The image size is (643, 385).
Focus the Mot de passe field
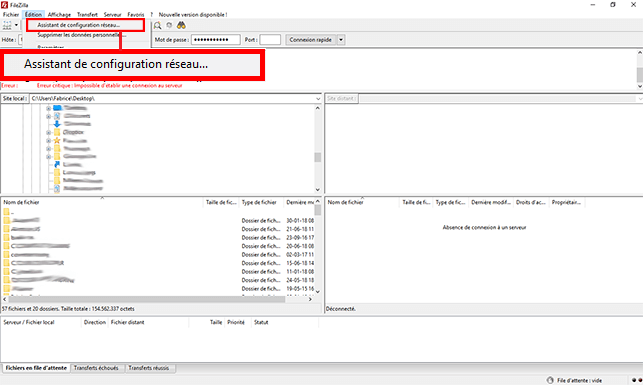coord(216,40)
